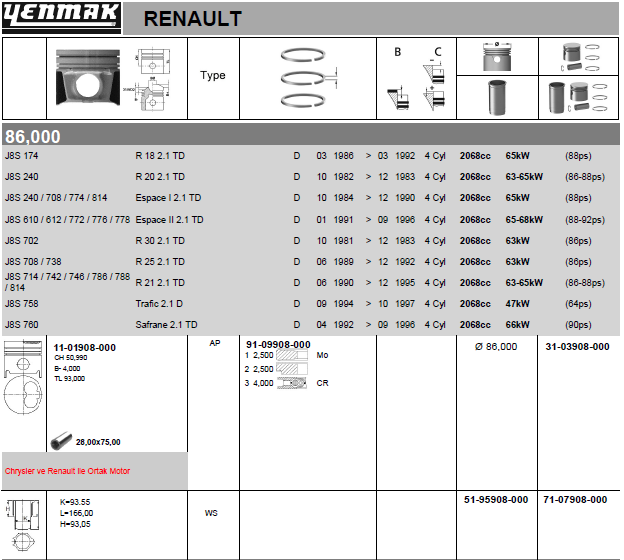The width and height of the screenshot is (624, 560).
Task: Click the piston with rings and pin icon
Action: [x=577, y=57]
